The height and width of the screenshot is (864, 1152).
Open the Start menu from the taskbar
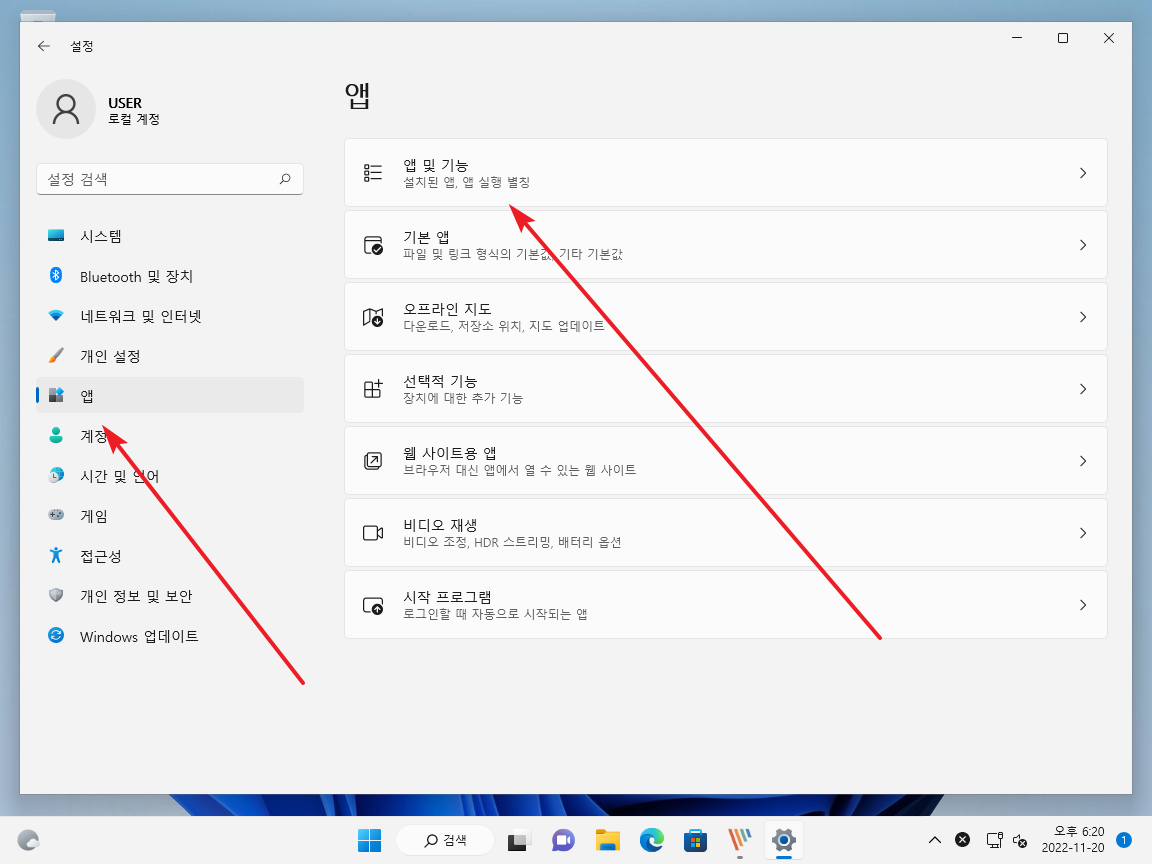370,840
